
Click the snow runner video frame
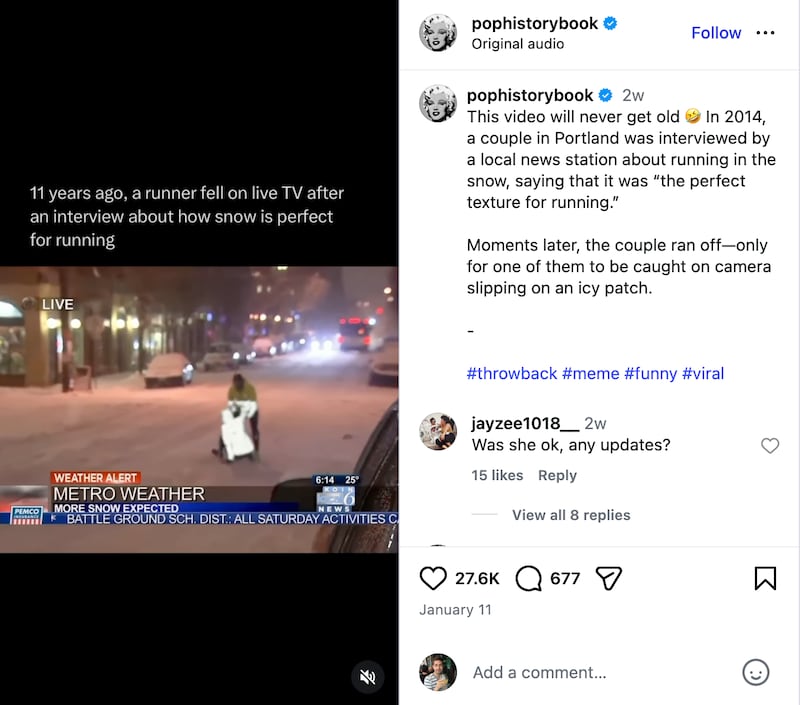tap(199, 410)
